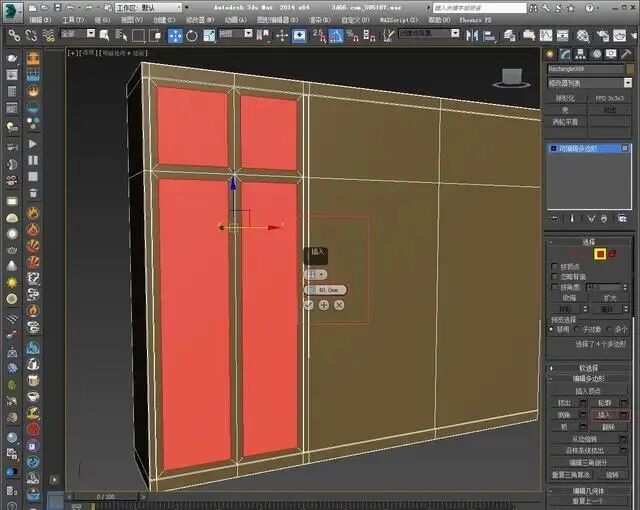
Task: Select the Polygon sub-object level icon
Action: (x=600, y=254)
